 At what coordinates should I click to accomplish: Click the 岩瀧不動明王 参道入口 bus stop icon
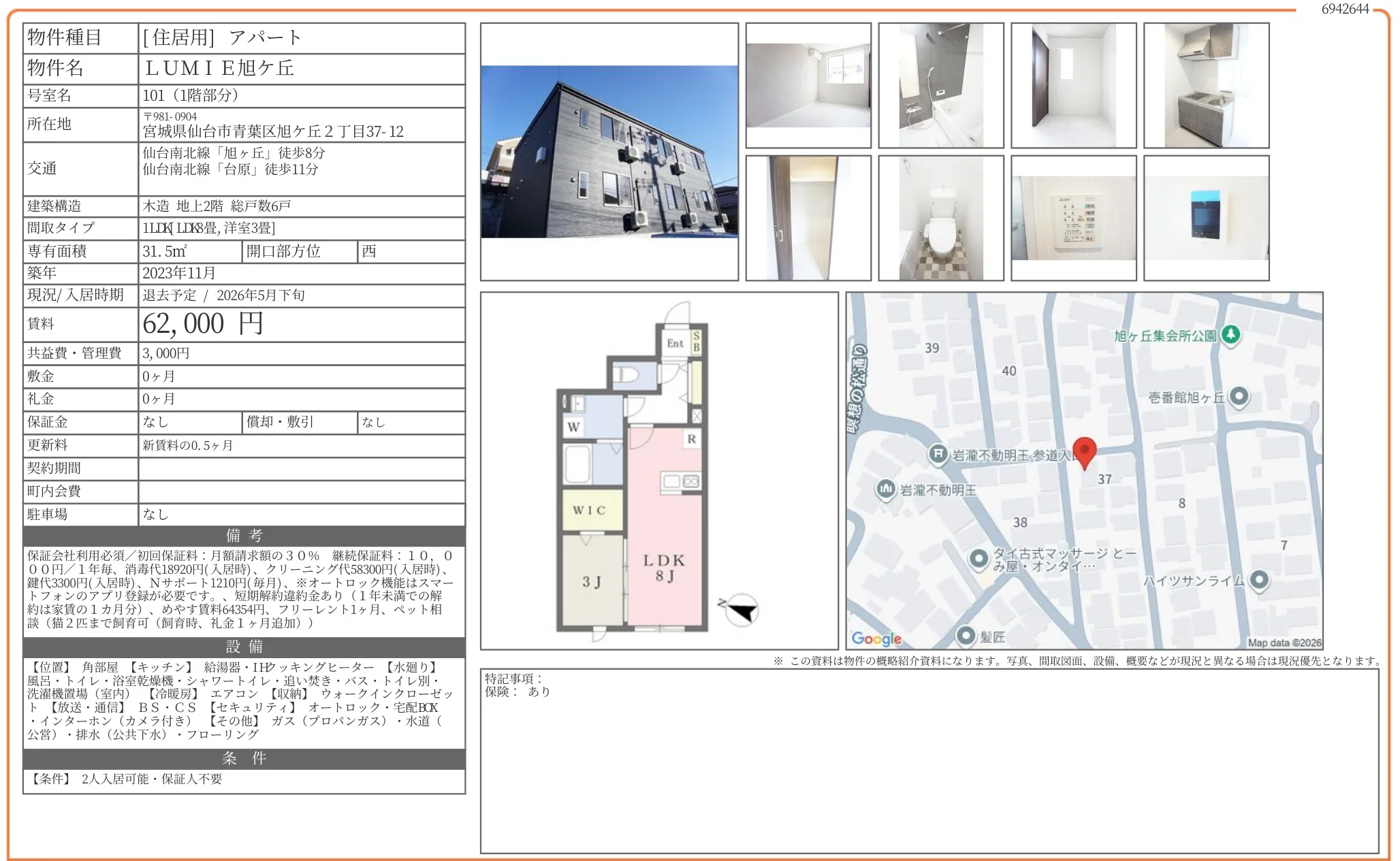pyautogui.click(x=938, y=453)
